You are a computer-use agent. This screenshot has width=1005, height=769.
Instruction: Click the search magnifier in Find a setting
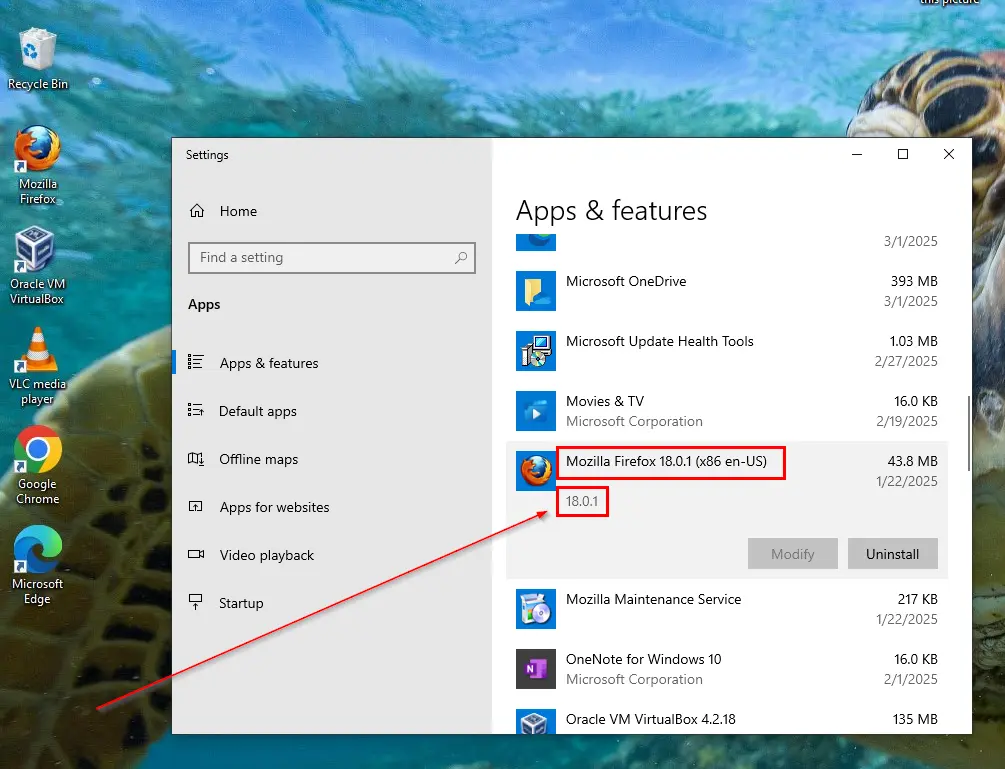461,258
